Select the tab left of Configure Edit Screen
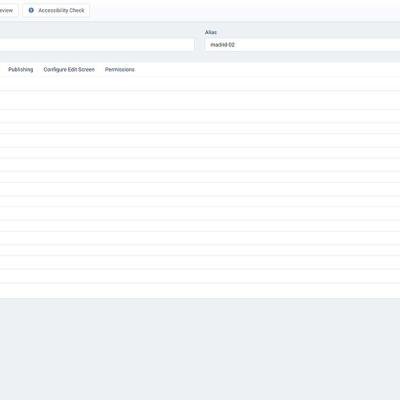 21,69
